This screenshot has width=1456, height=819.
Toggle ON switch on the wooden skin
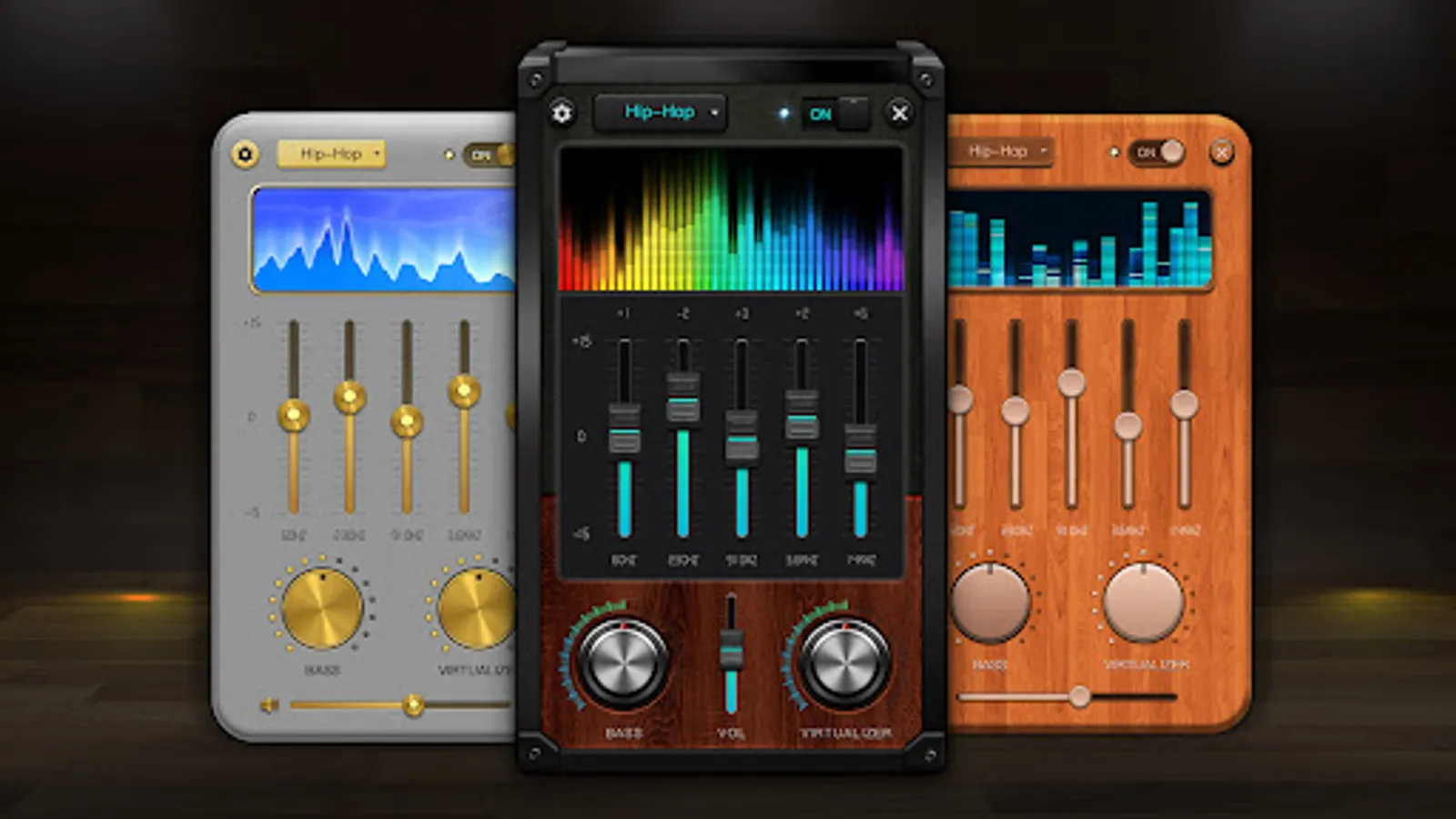tap(1156, 152)
